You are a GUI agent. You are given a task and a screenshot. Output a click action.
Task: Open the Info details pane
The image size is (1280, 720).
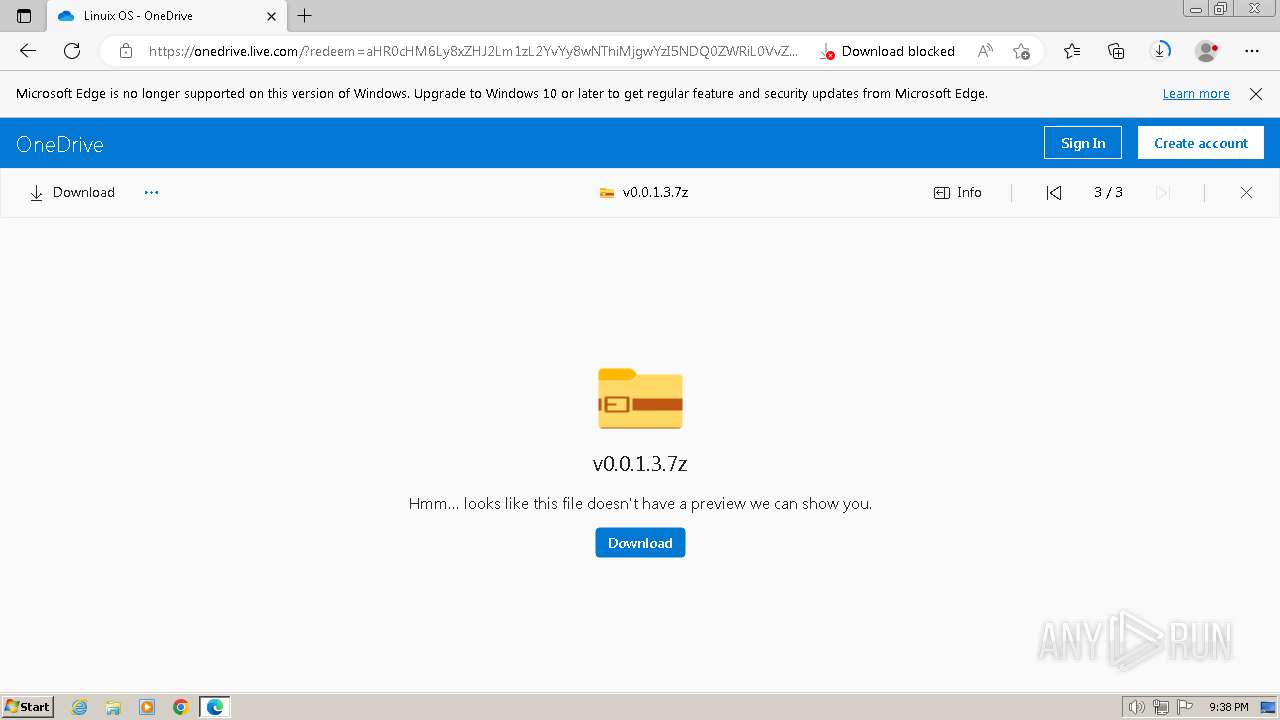coord(958,192)
